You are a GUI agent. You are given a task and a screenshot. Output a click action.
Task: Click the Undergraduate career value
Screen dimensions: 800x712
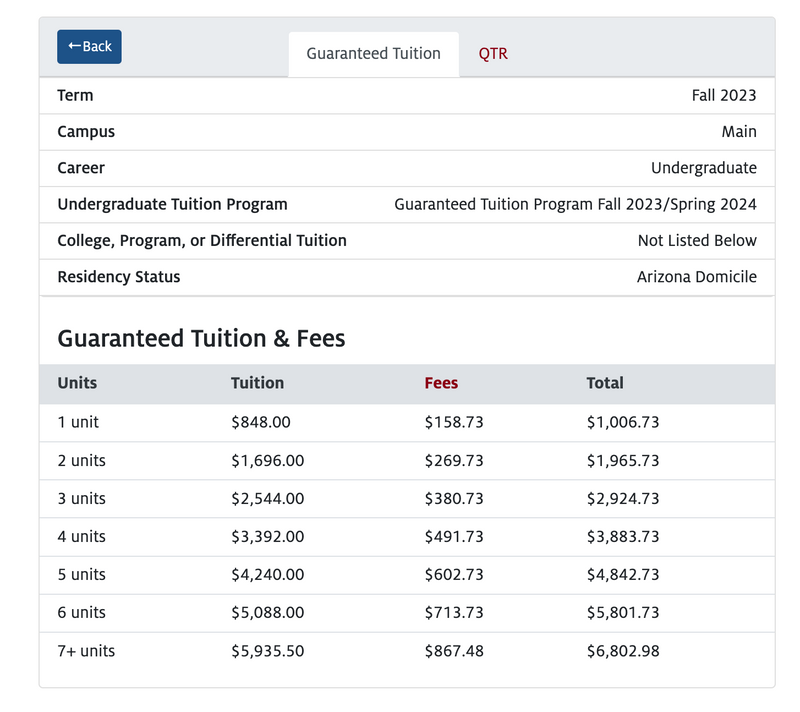click(704, 168)
